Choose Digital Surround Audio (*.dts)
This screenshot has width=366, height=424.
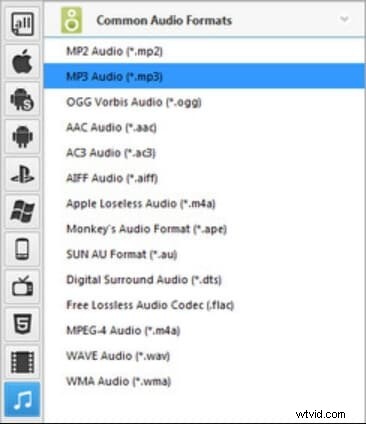pyautogui.click(x=204, y=280)
